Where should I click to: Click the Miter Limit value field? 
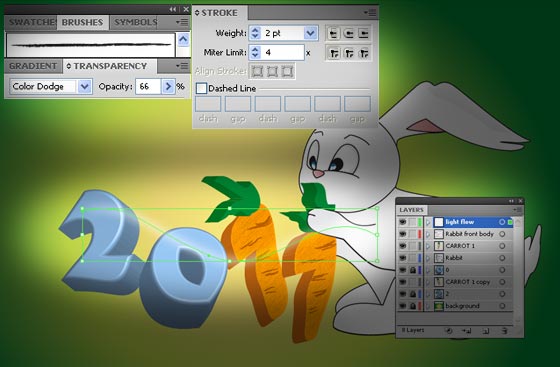coord(282,53)
